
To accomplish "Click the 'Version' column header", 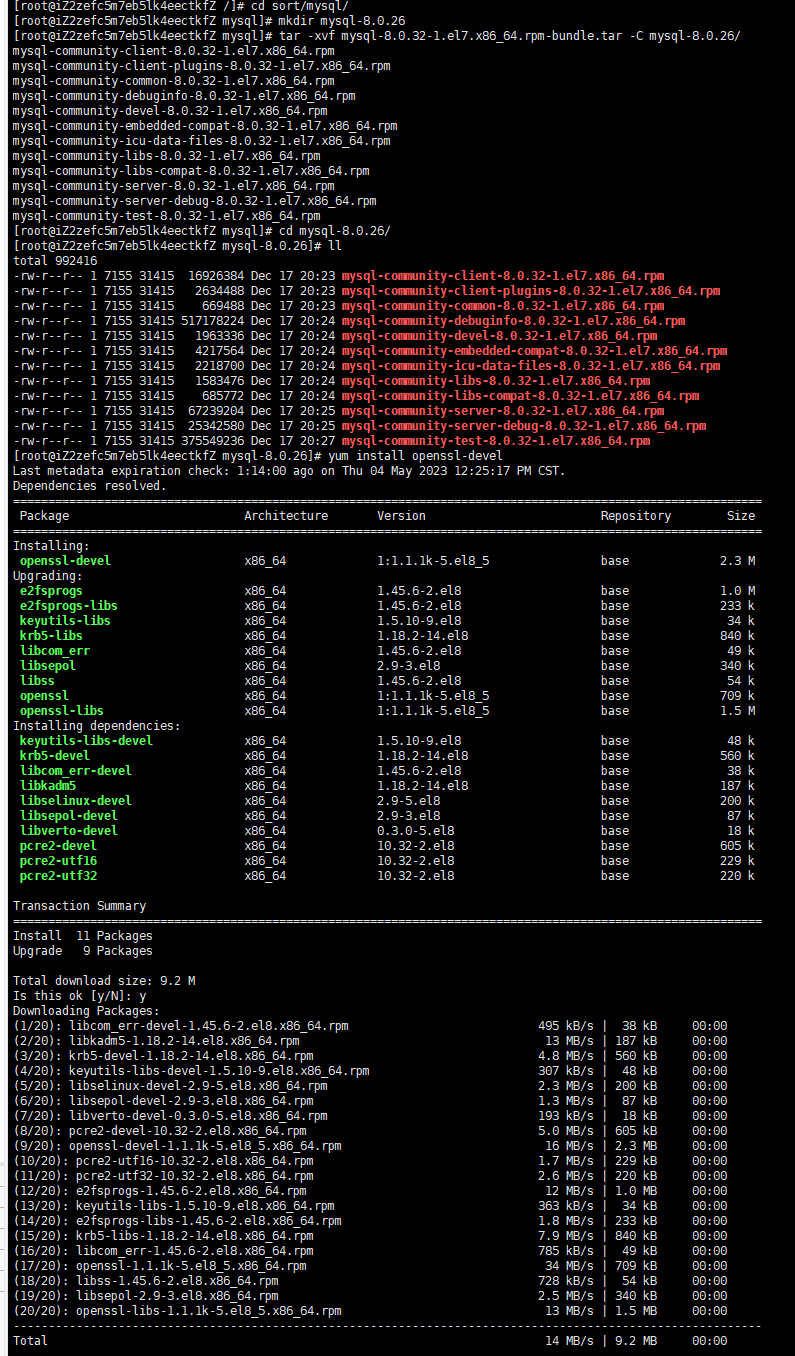I will [401, 516].
